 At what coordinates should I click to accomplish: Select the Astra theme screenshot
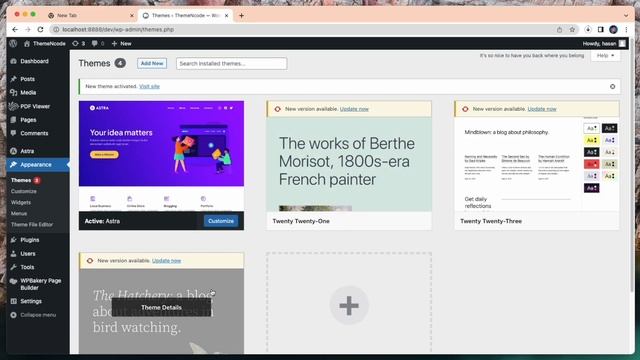pyautogui.click(x=161, y=156)
